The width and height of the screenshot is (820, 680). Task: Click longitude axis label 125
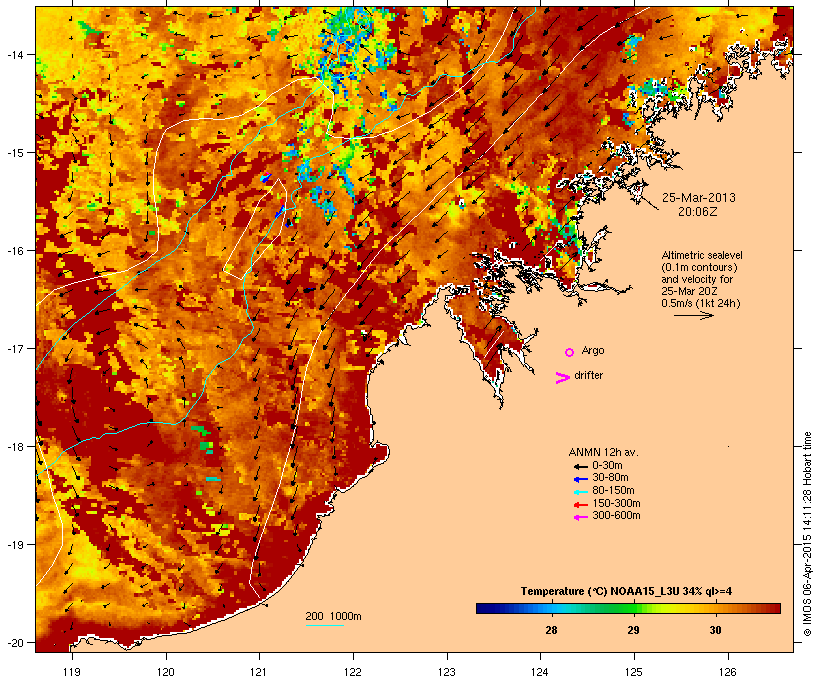634,672
